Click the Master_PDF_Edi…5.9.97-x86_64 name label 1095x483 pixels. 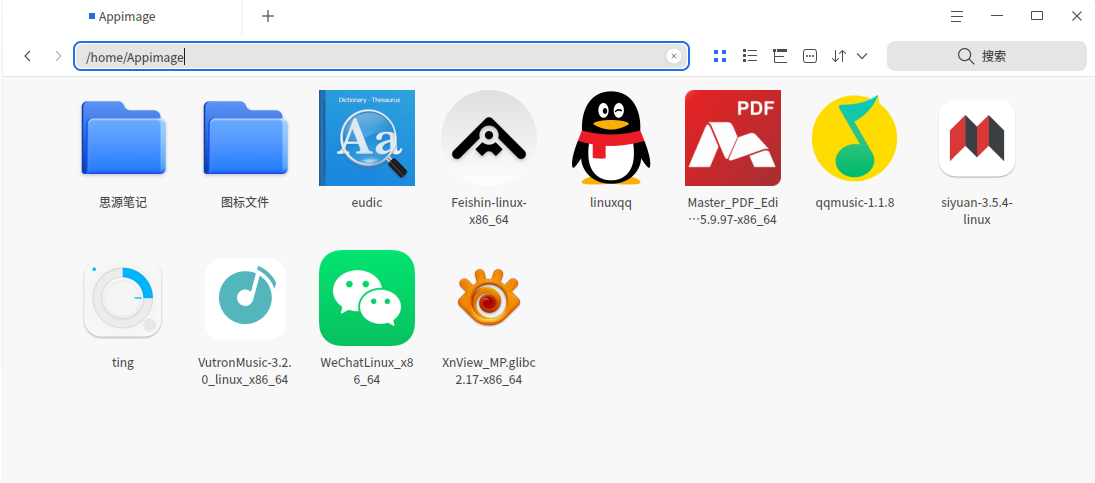click(733, 211)
